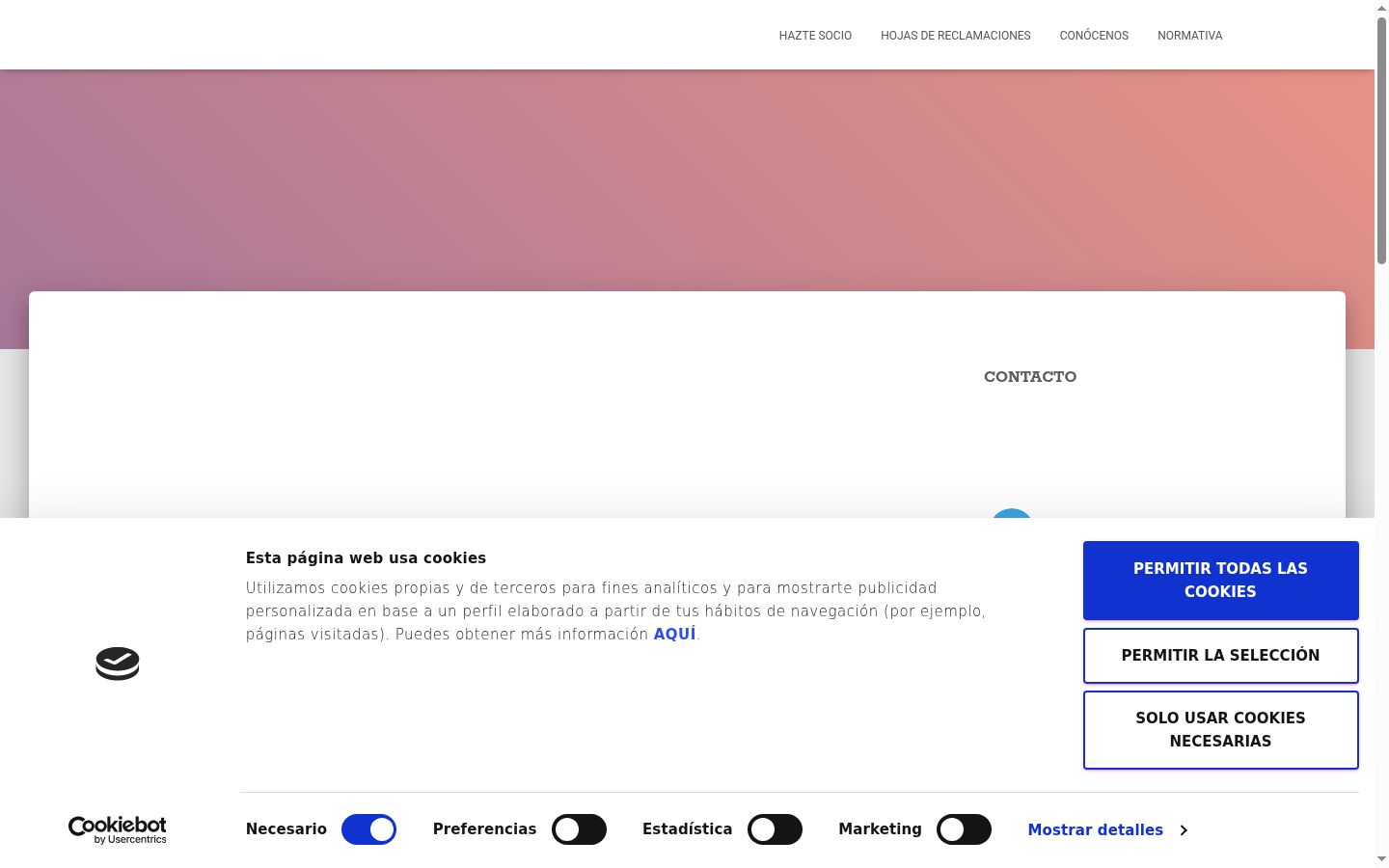Toggle the Necesario cookies switch
1389x868 pixels.
click(368, 829)
